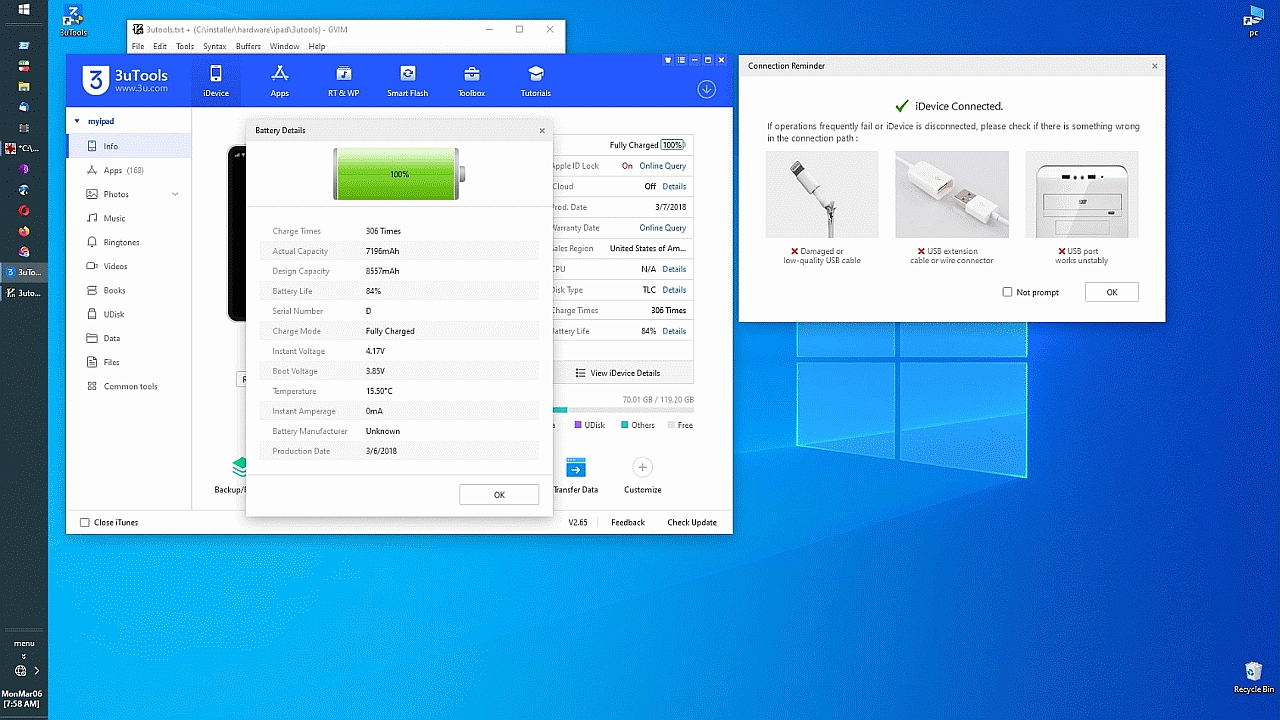Viewport: 1280px width, 720px height.
Task: Open the Apps section in 3uTools toolbar
Action: 280,81
